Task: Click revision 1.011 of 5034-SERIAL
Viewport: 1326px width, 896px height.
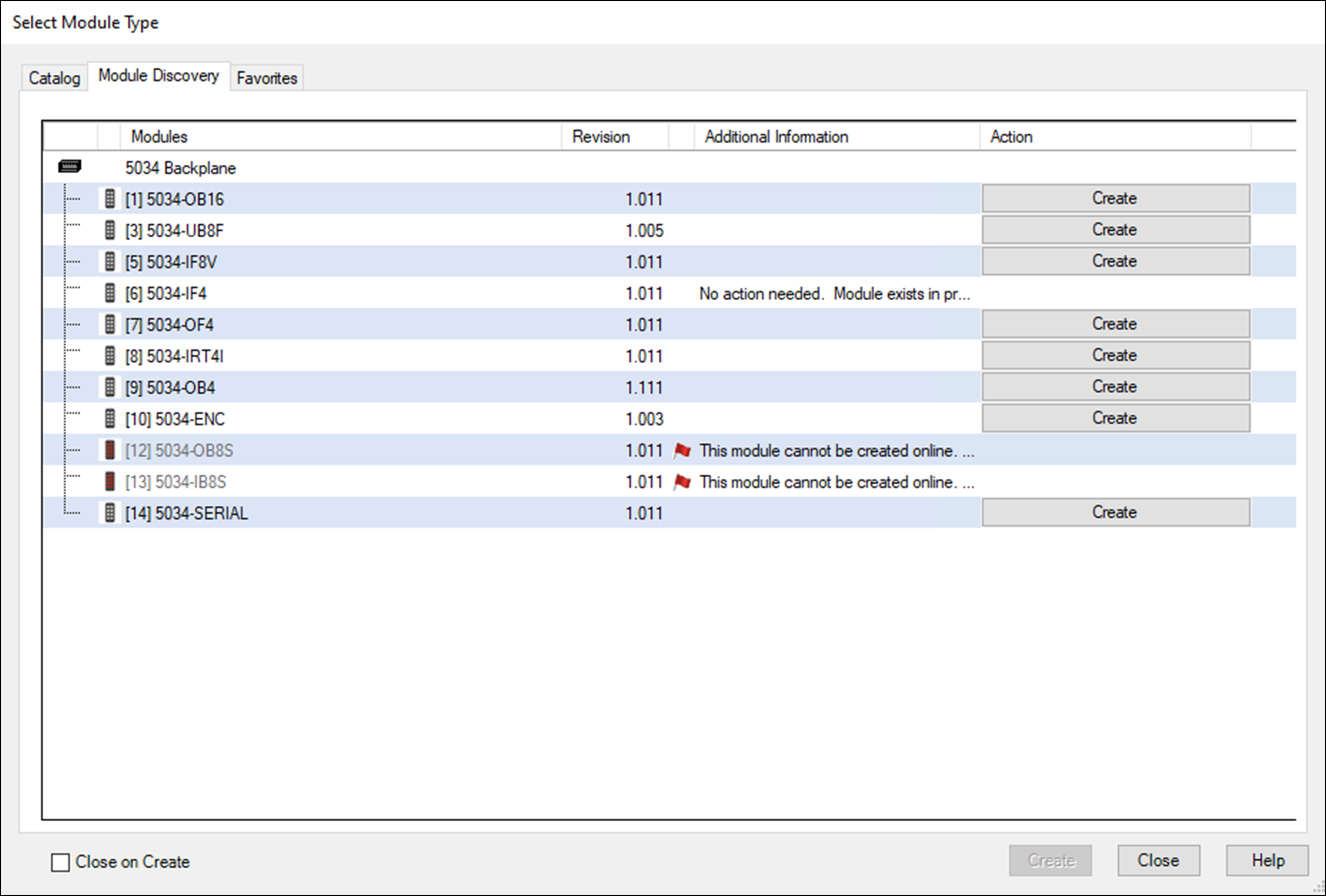Action: click(x=644, y=513)
